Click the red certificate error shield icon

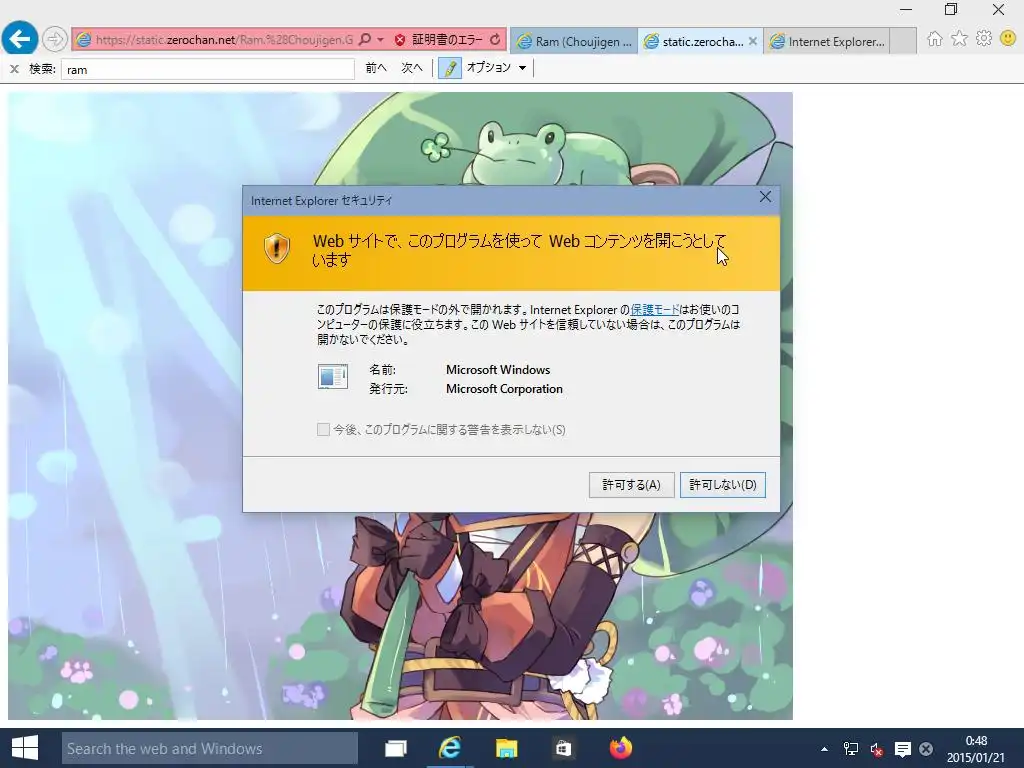coord(400,40)
